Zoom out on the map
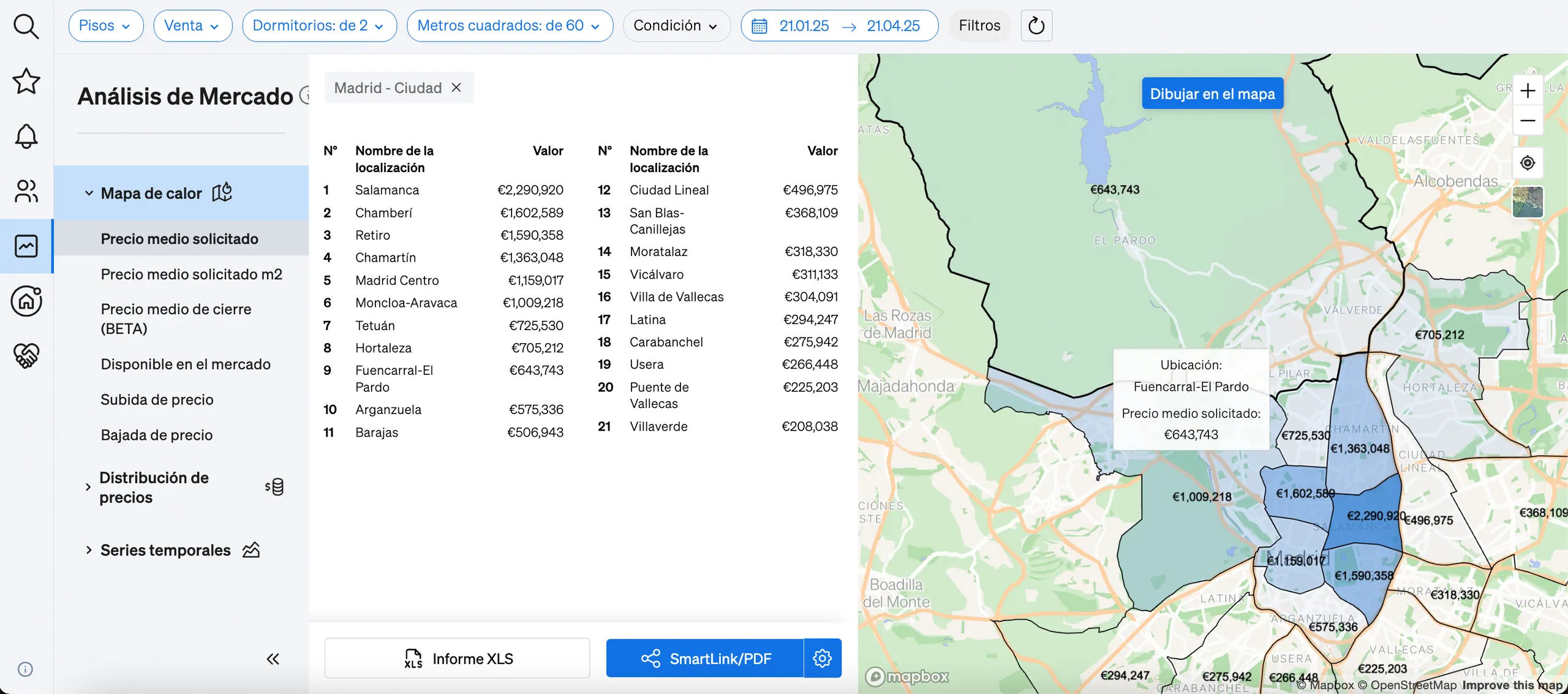The image size is (1568, 694). (1528, 120)
